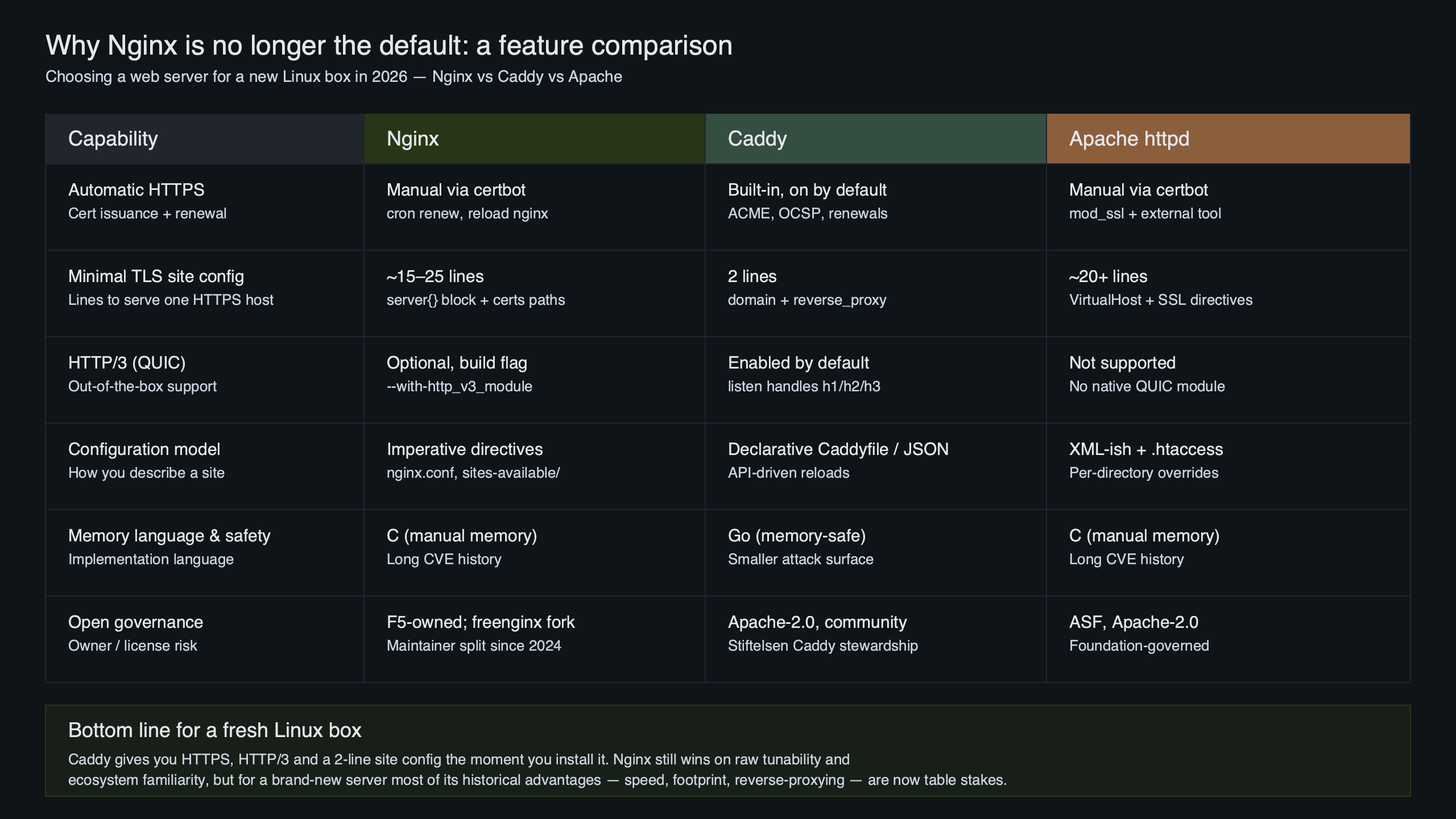This screenshot has height=819, width=1456.
Task: Click 'Per-directory overrides' text
Action: click(x=1144, y=473)
